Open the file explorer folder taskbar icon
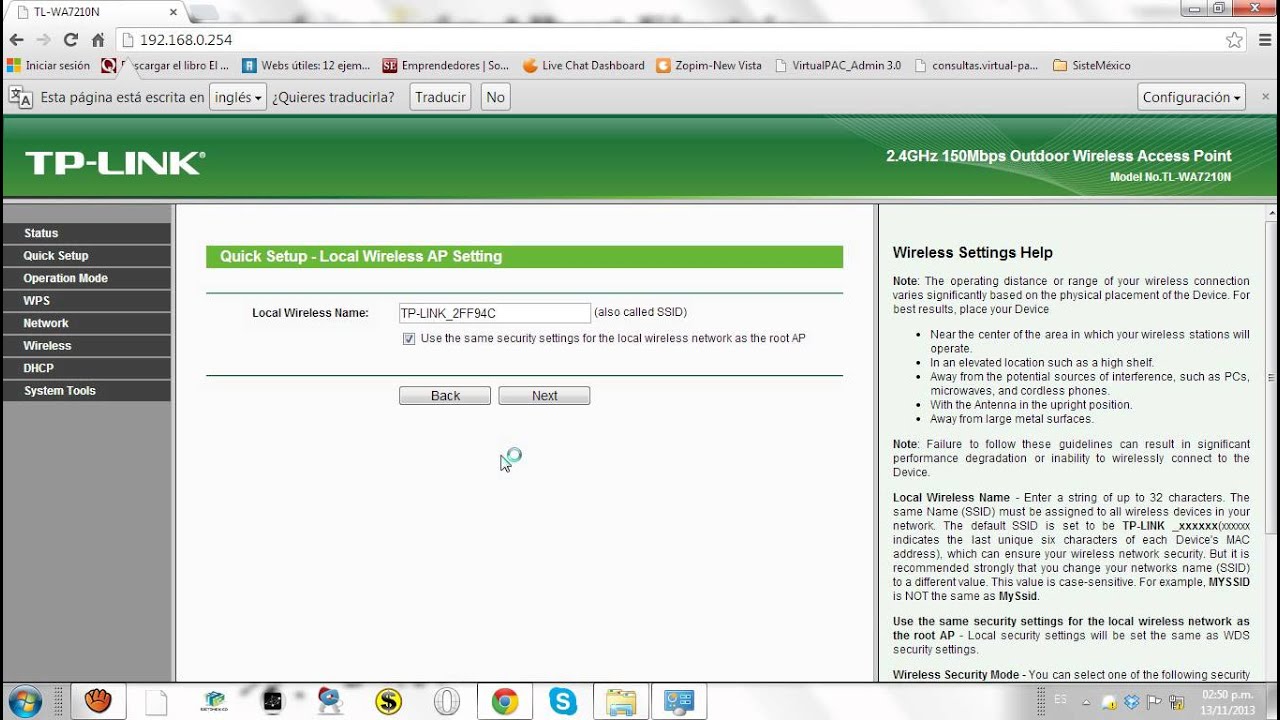This screenshot has height=720, width=1280. [x=621, y=702]
